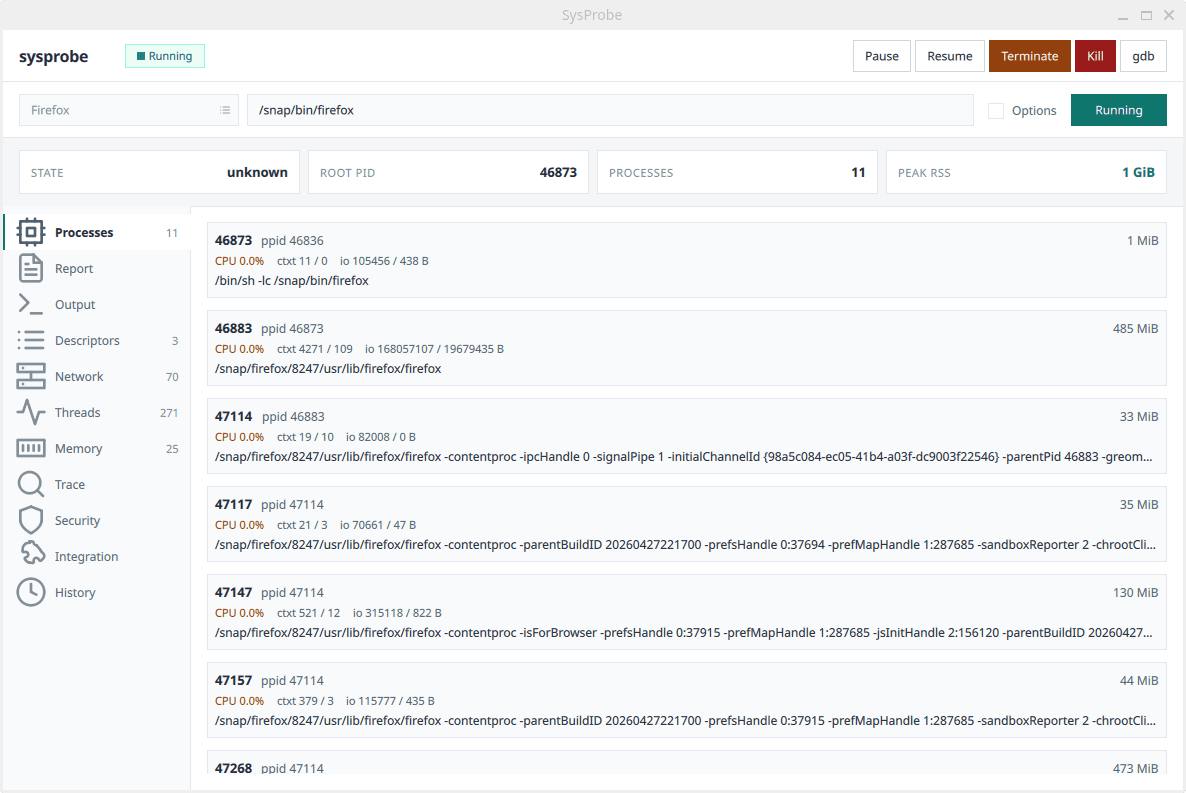Select process 47114 ppid 46883
The image size is (1186, 793).
pos(687,436)
